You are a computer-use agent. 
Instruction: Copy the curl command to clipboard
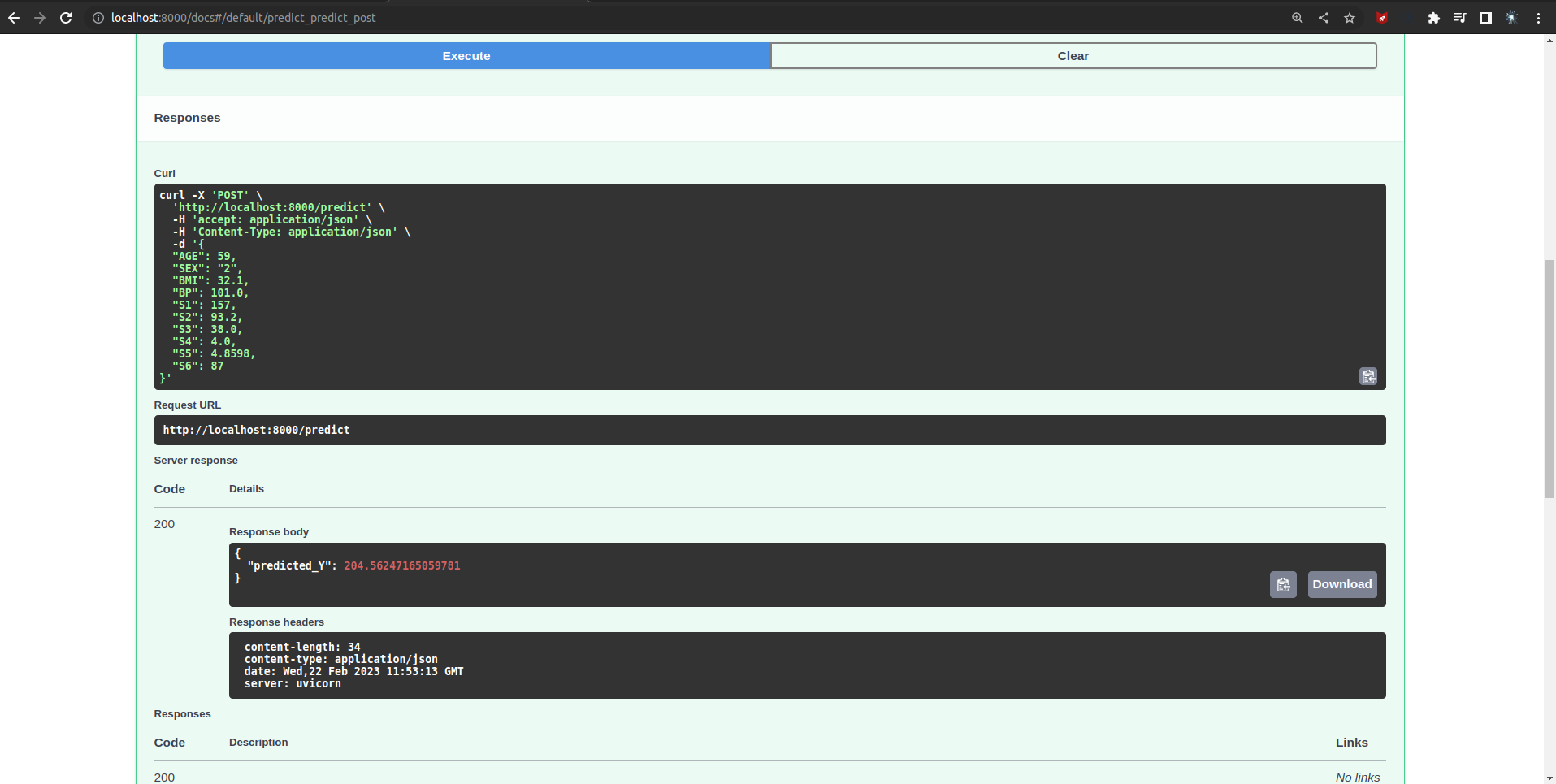[x=1368, y=376]
